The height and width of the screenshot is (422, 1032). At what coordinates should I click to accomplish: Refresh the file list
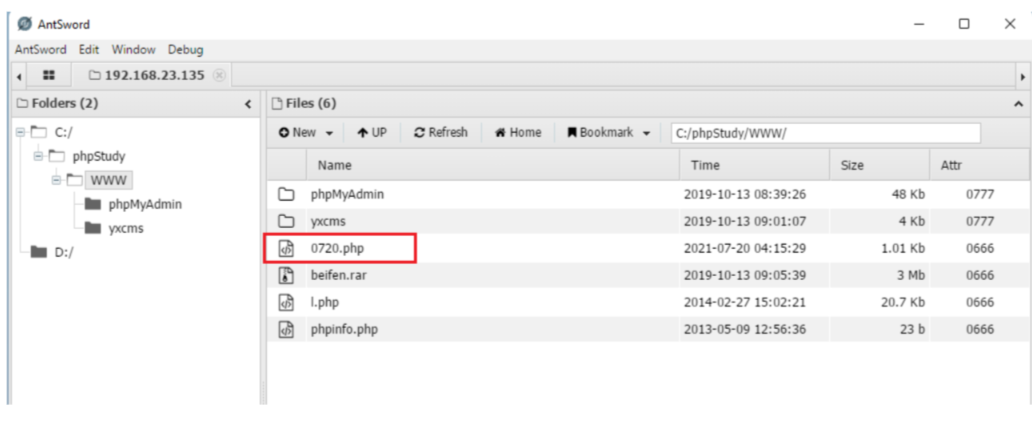(440, 132)
